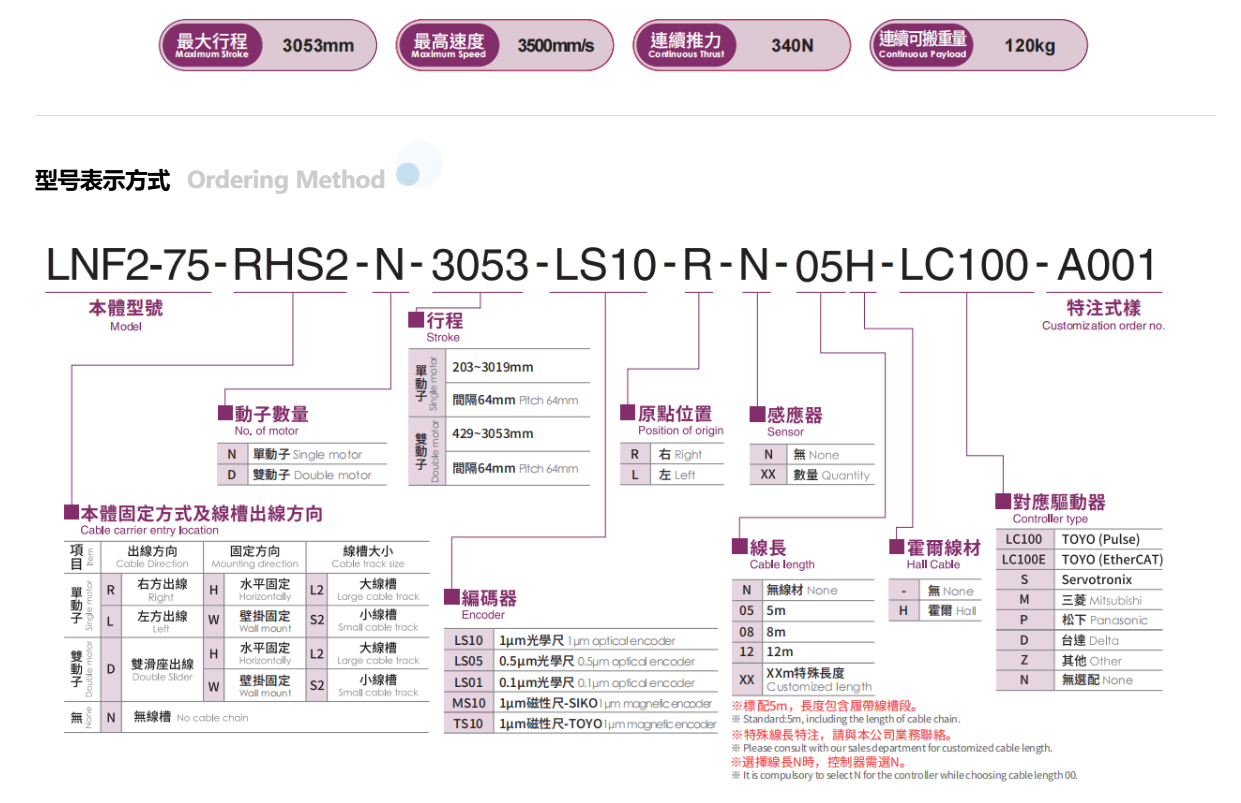Image resolution: width=1241 pixels, height=803 pixels.
Task: Click the Continuous Payload 120kg badge
Action: pos(978,45)
